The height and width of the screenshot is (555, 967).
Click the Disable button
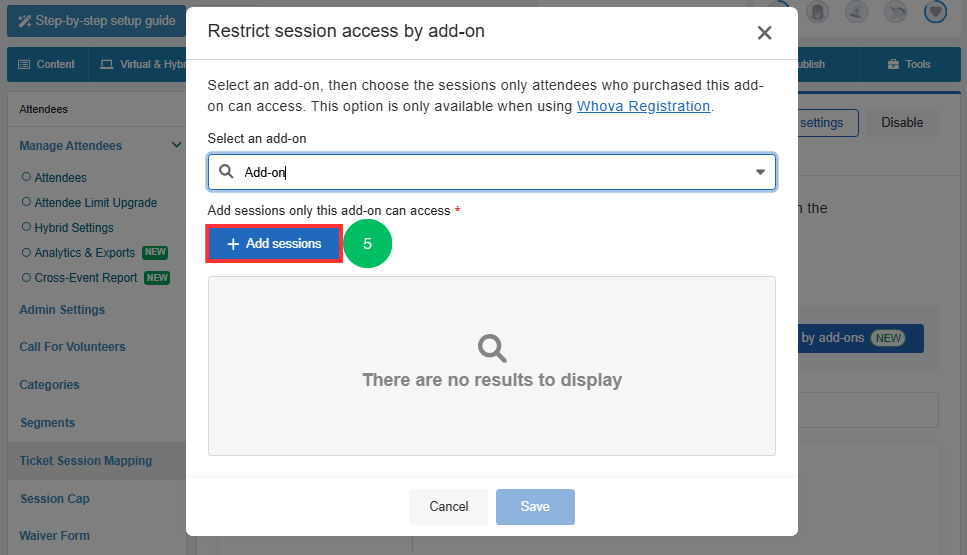pyautogui.click(x=902, y=123)
